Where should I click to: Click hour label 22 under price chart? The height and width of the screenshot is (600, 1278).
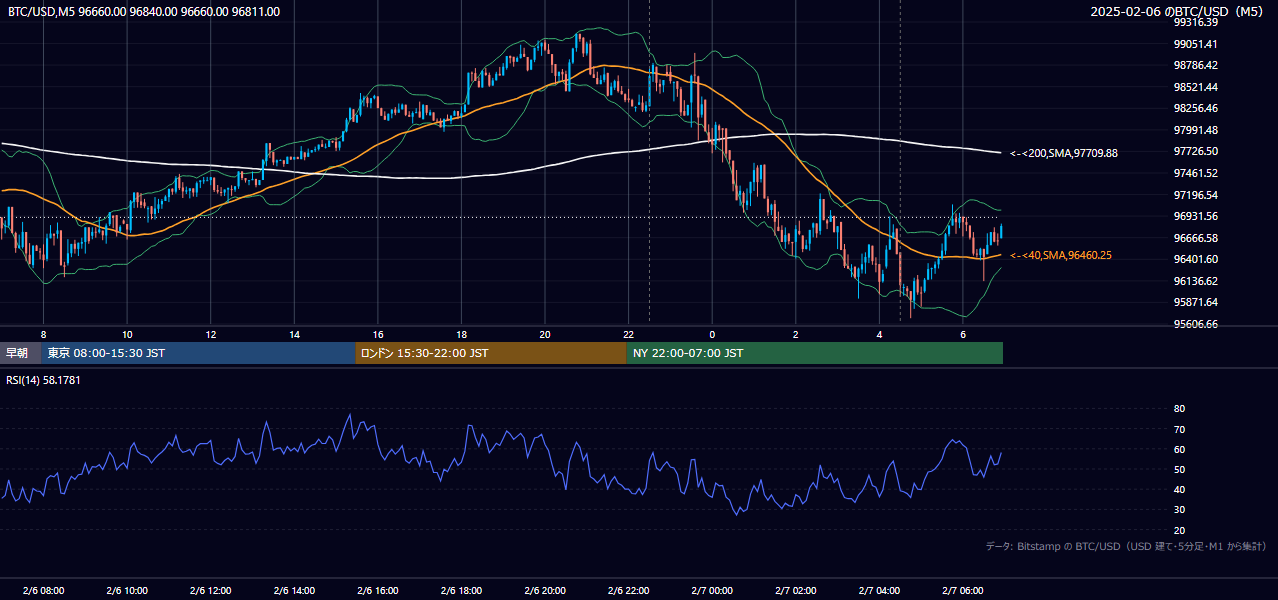(628, 334)
